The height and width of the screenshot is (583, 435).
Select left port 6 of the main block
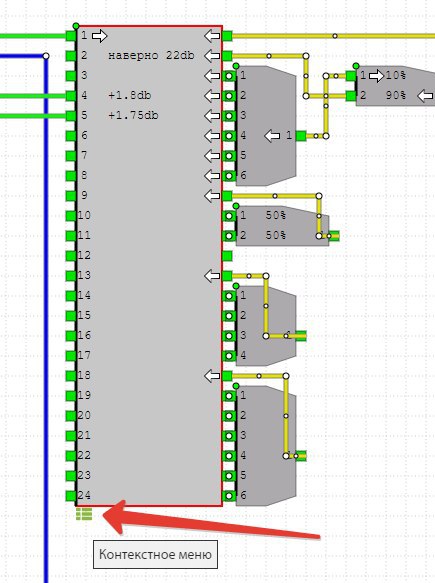[71, 136]
